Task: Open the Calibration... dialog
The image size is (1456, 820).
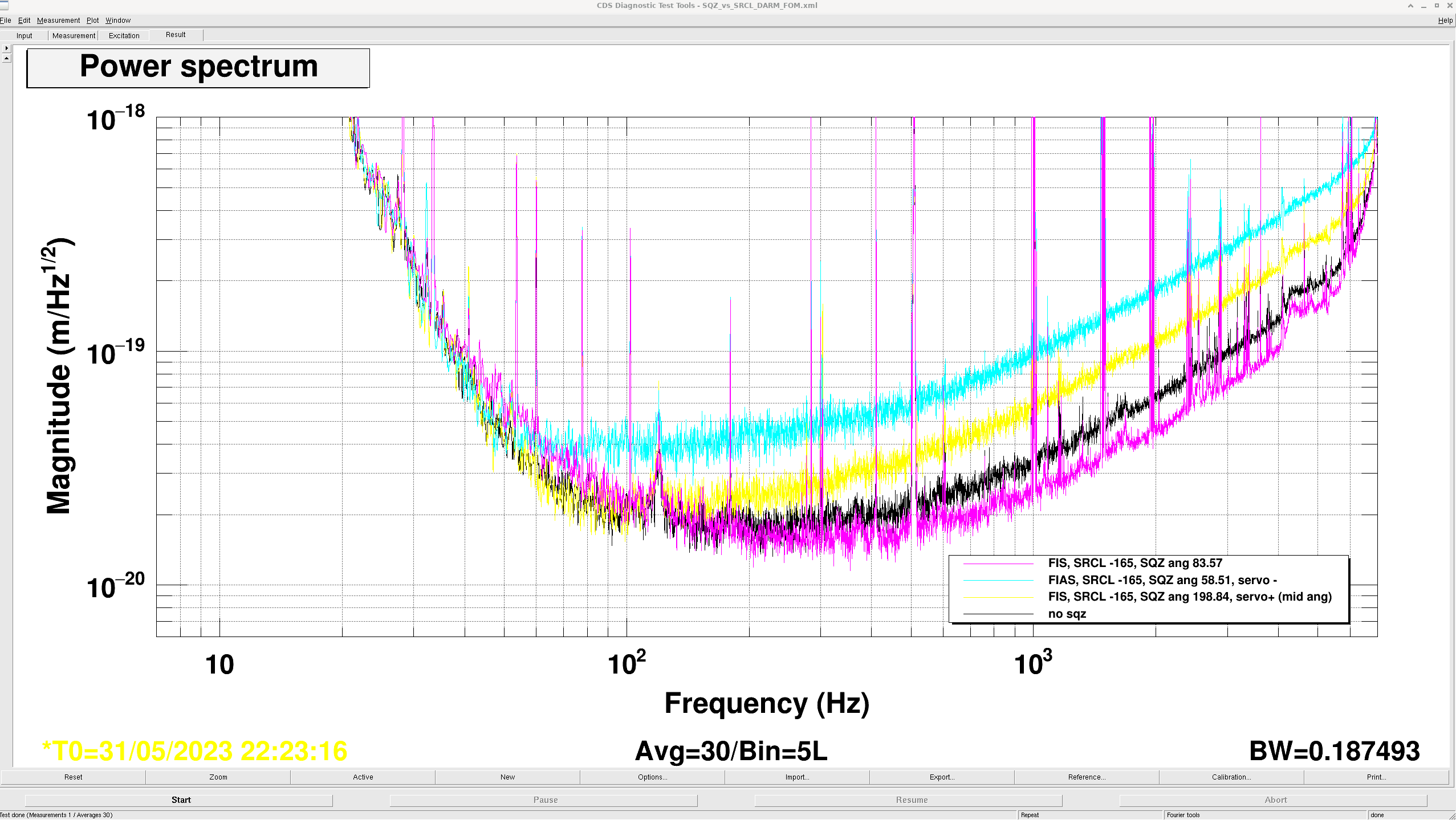Action: [x=1231, y=777]
